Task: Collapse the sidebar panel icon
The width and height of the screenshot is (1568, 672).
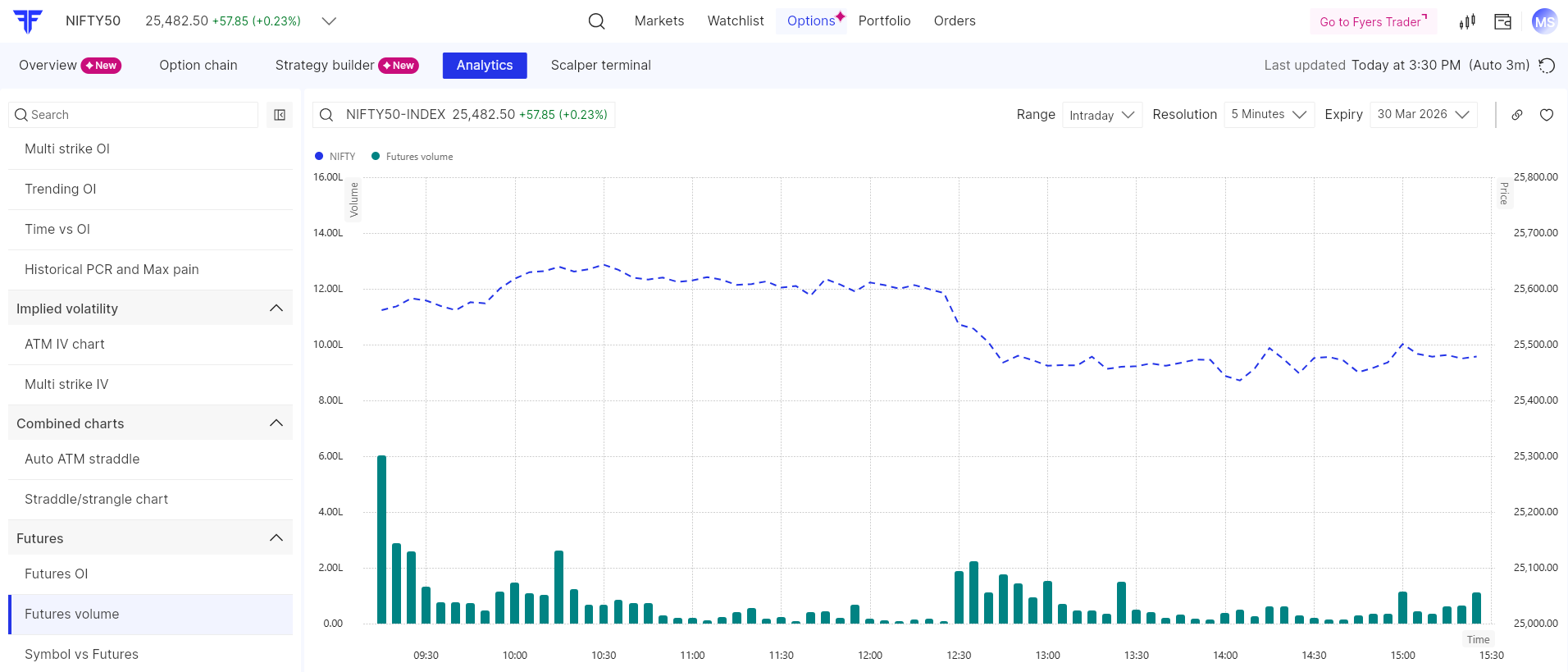Action: [280, 115]
